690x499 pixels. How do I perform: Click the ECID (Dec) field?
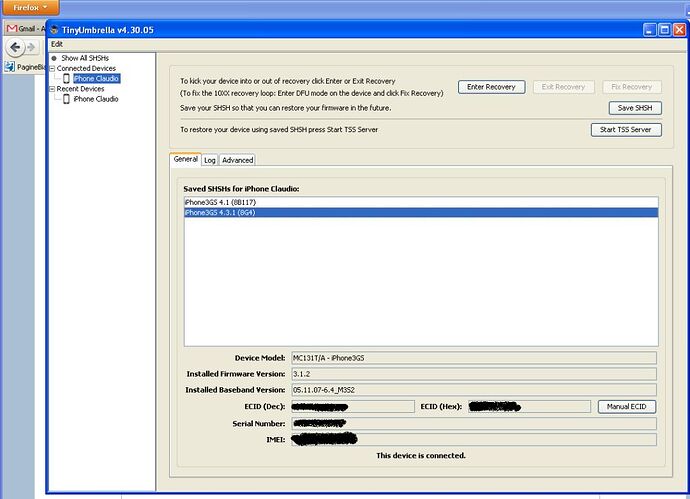[x=352, y=407]
